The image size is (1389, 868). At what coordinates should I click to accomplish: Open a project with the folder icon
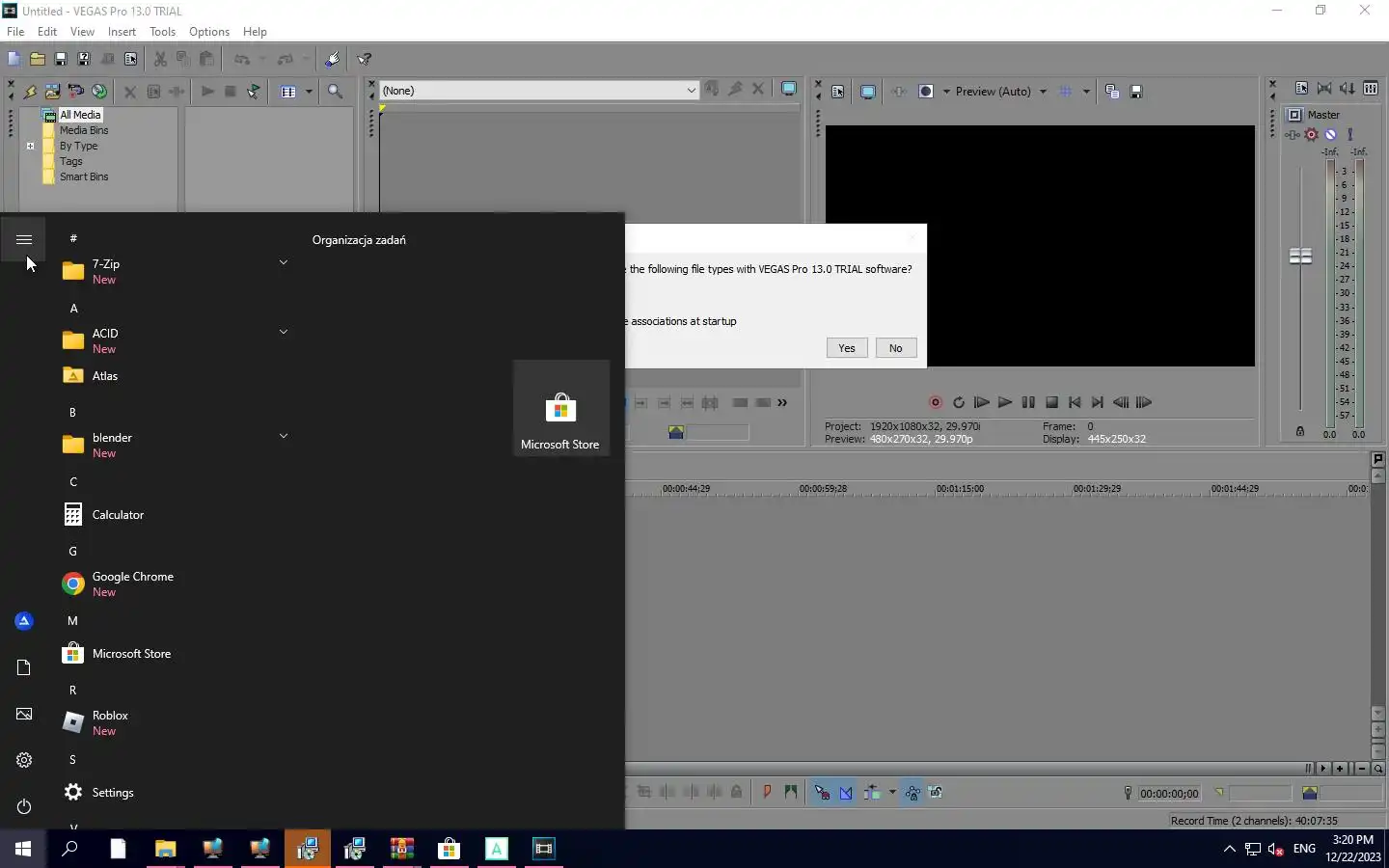click(x=38, y=59)
